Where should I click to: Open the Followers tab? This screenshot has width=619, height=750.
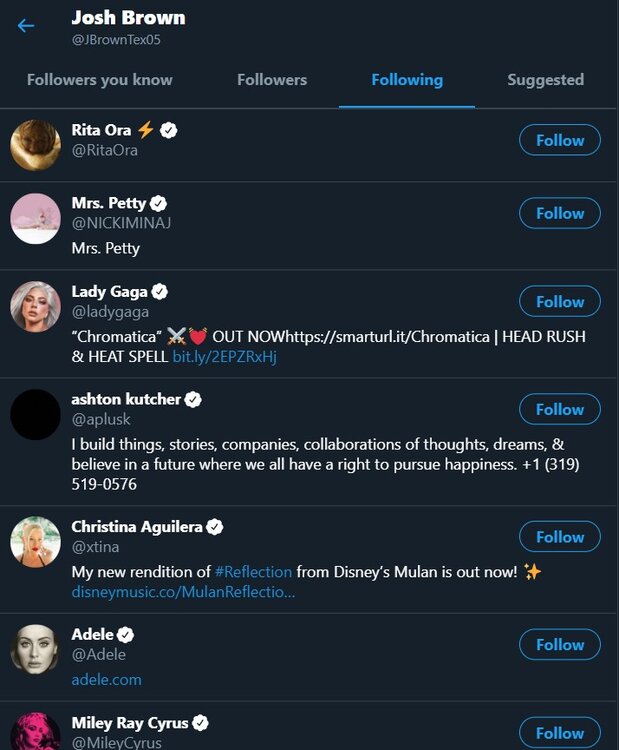click(272, 80)
